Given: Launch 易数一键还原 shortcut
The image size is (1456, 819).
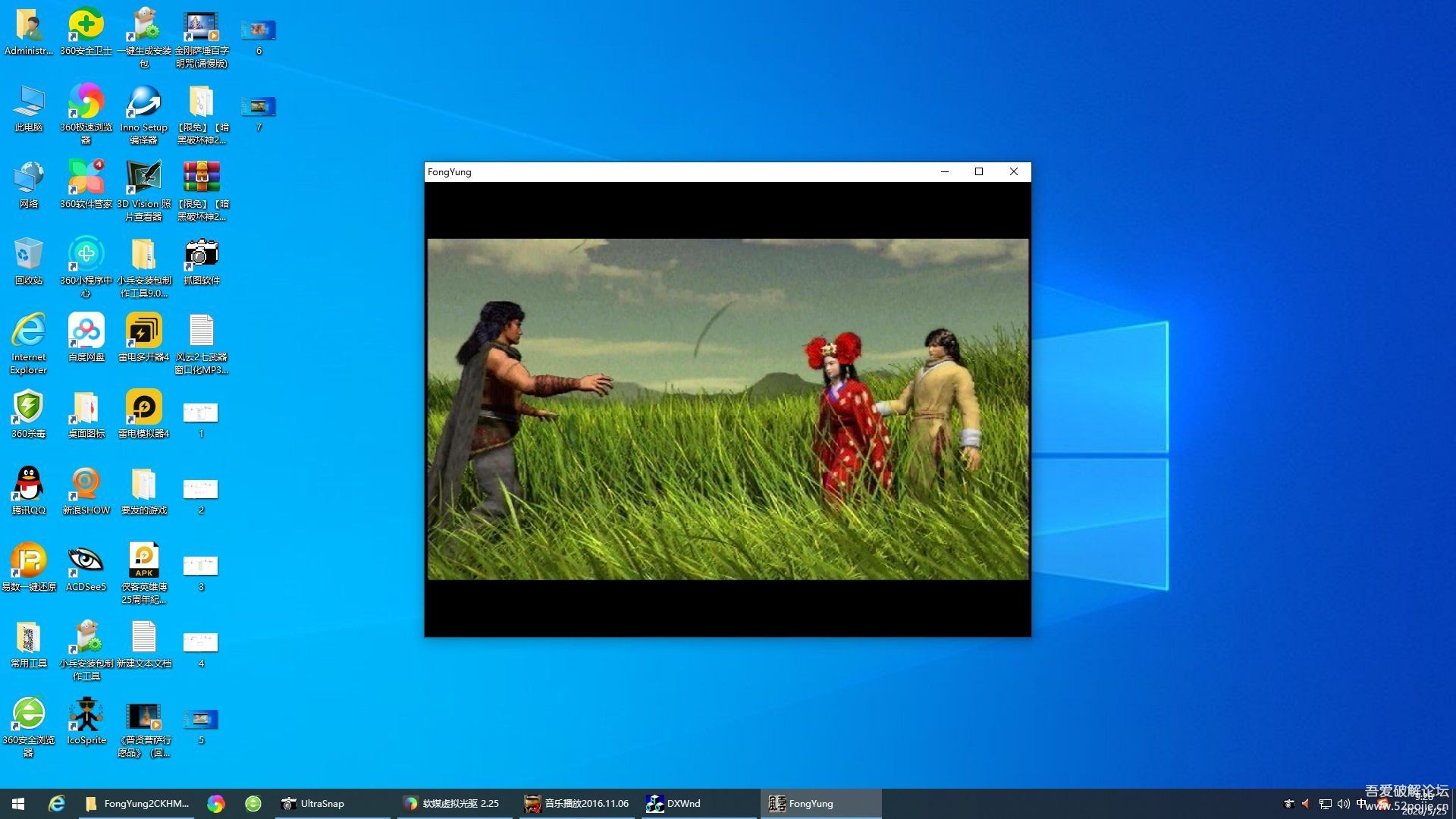Looking at the screenshot, I should (x=29, y=568).
